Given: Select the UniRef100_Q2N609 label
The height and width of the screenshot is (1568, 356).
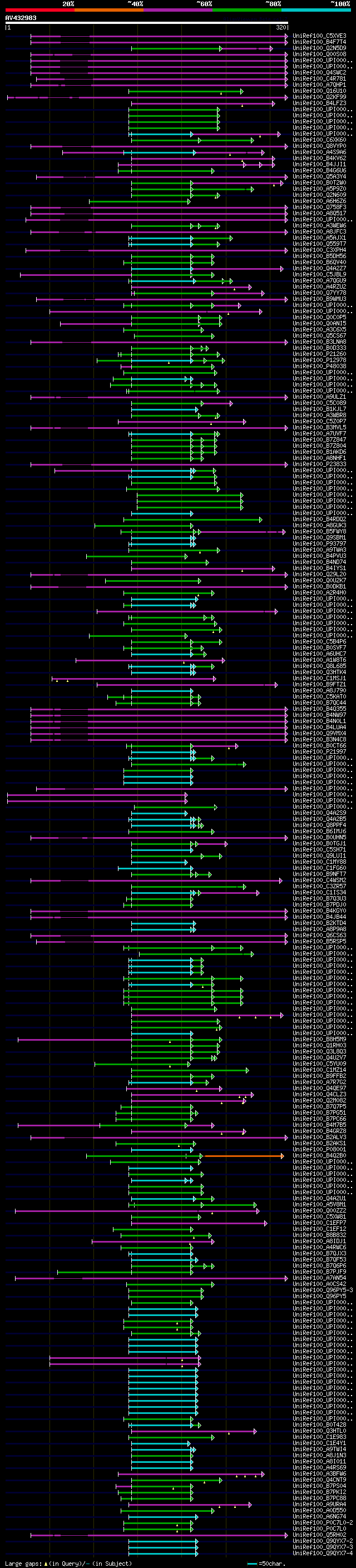Looking at the screenshot, I should pyautogui.click(x=319, y=195).
